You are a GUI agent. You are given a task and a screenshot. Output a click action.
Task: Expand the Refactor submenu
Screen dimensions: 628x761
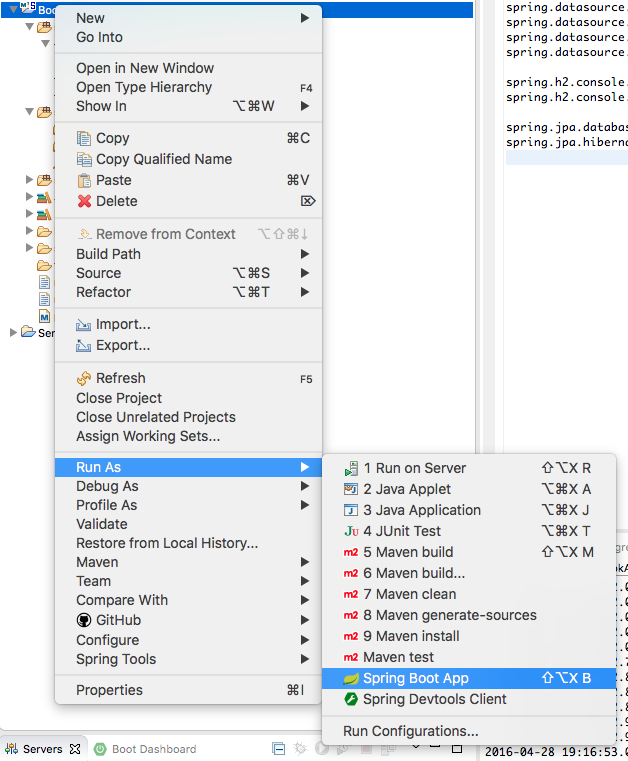pyautogui.click(x=188, y=292)
